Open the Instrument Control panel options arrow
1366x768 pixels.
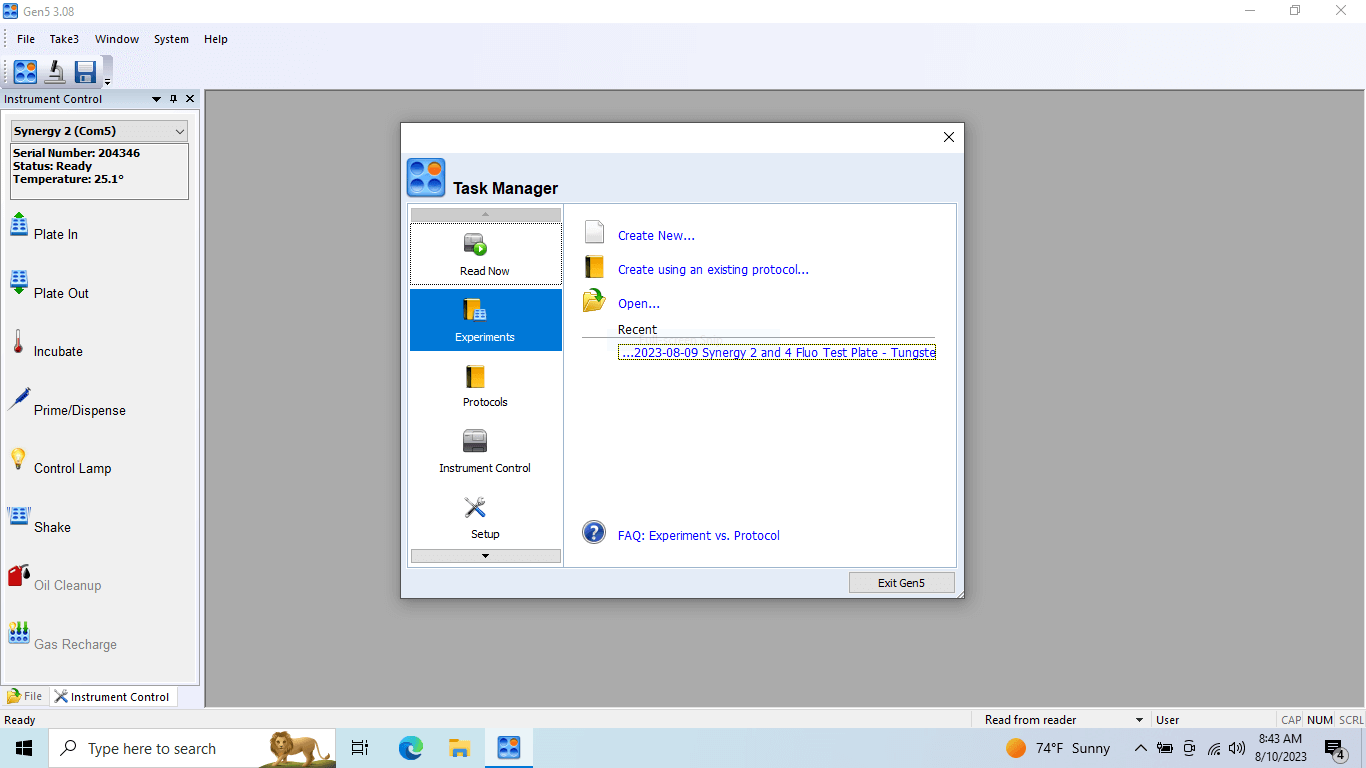tap(156, 99)
